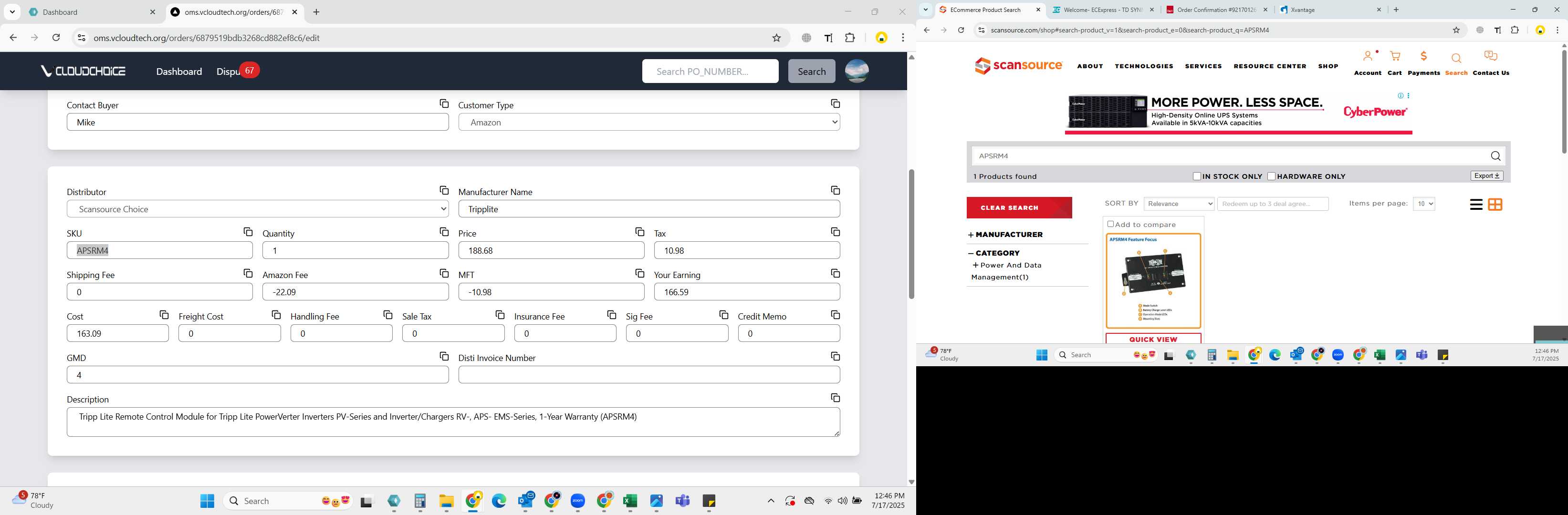The height and width of the screenshot is (515, 1568).
Task: Open RESOURCE CENTER menu on ScanSource
Action: (1270, 66)
